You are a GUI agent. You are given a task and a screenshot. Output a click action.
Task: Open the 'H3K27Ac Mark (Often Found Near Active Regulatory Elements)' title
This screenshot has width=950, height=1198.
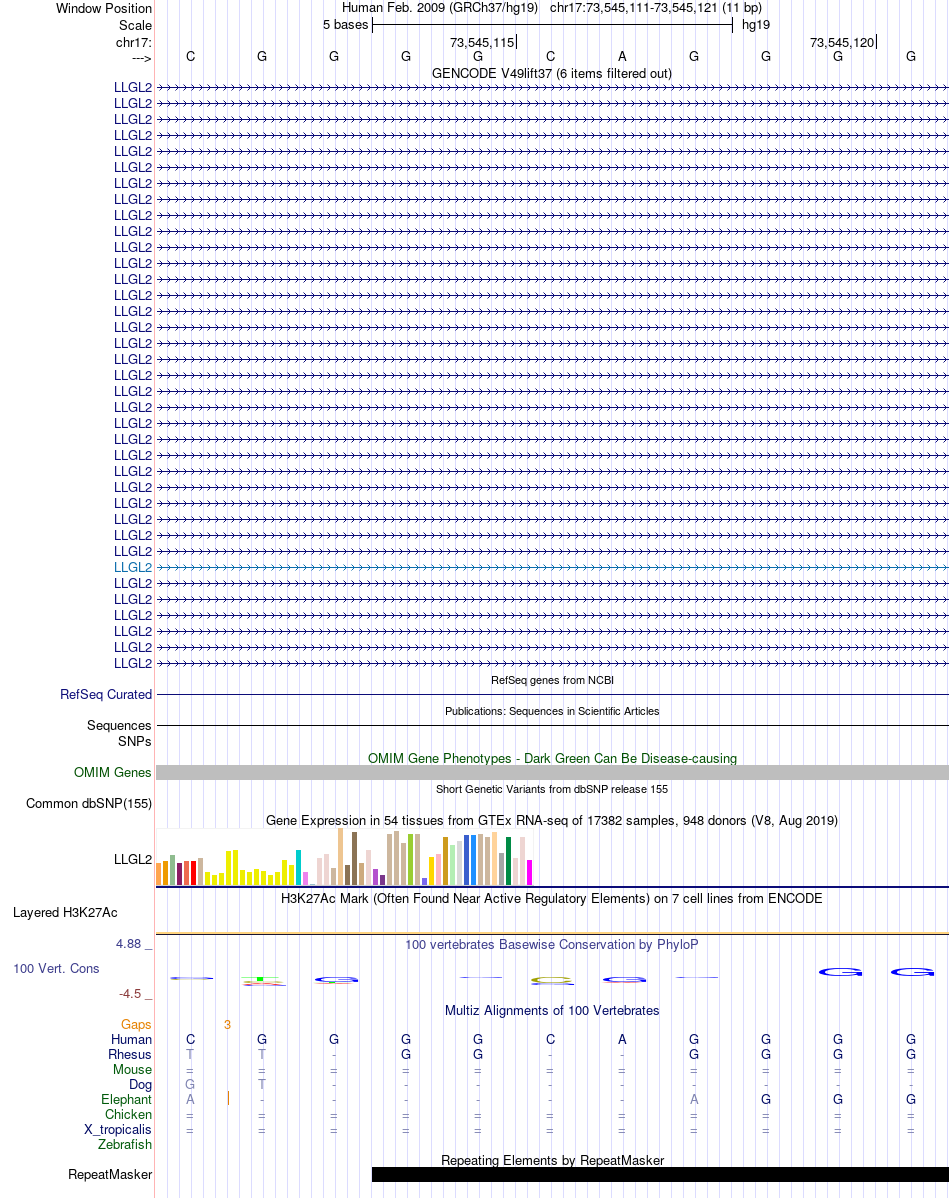(552, 898)
